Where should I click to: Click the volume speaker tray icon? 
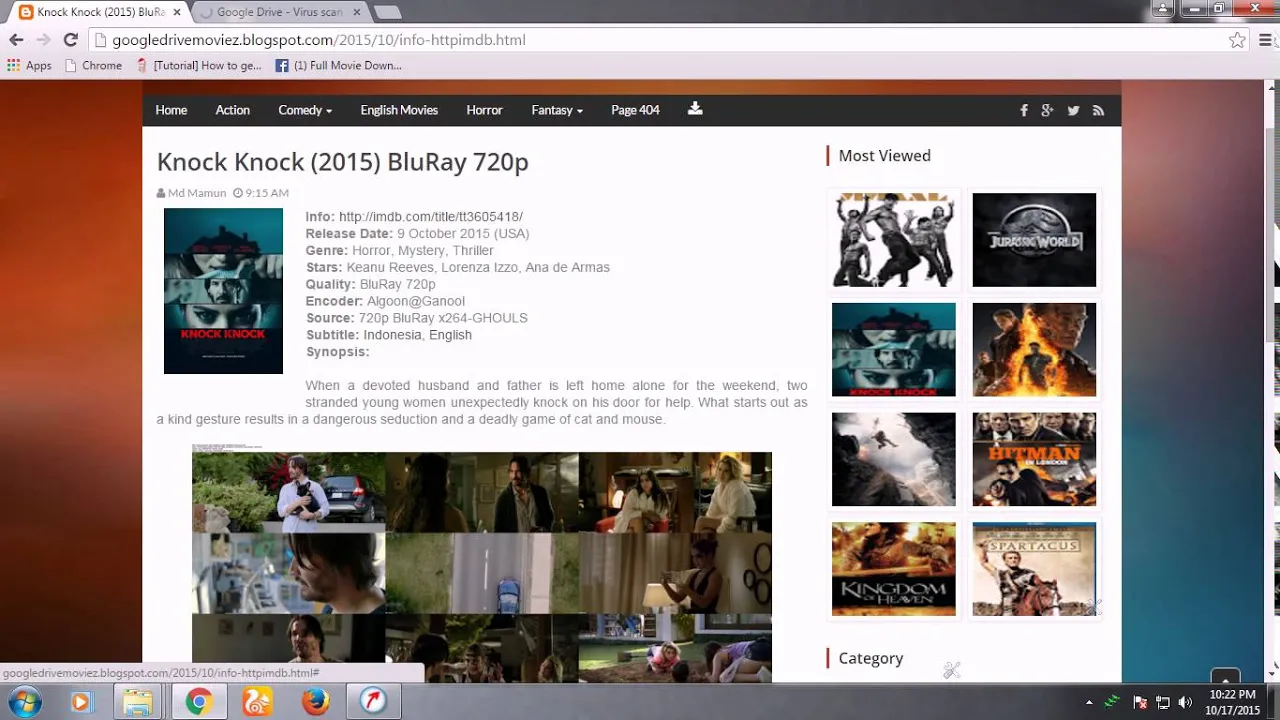point(1185,702)
